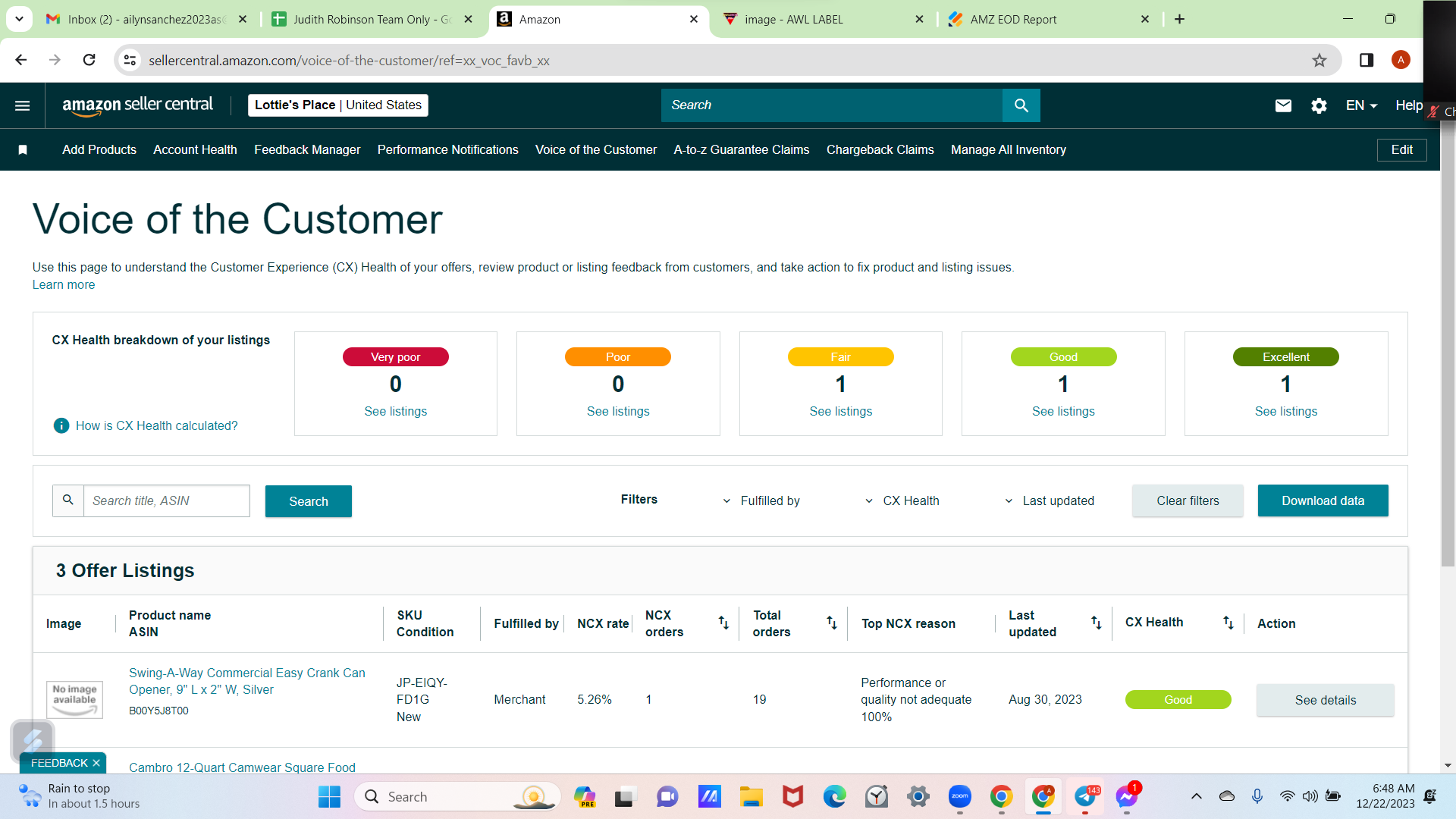Open Zoom from the taskbar
This screenshot has height=819, width=1456.
tap(959, 797)
